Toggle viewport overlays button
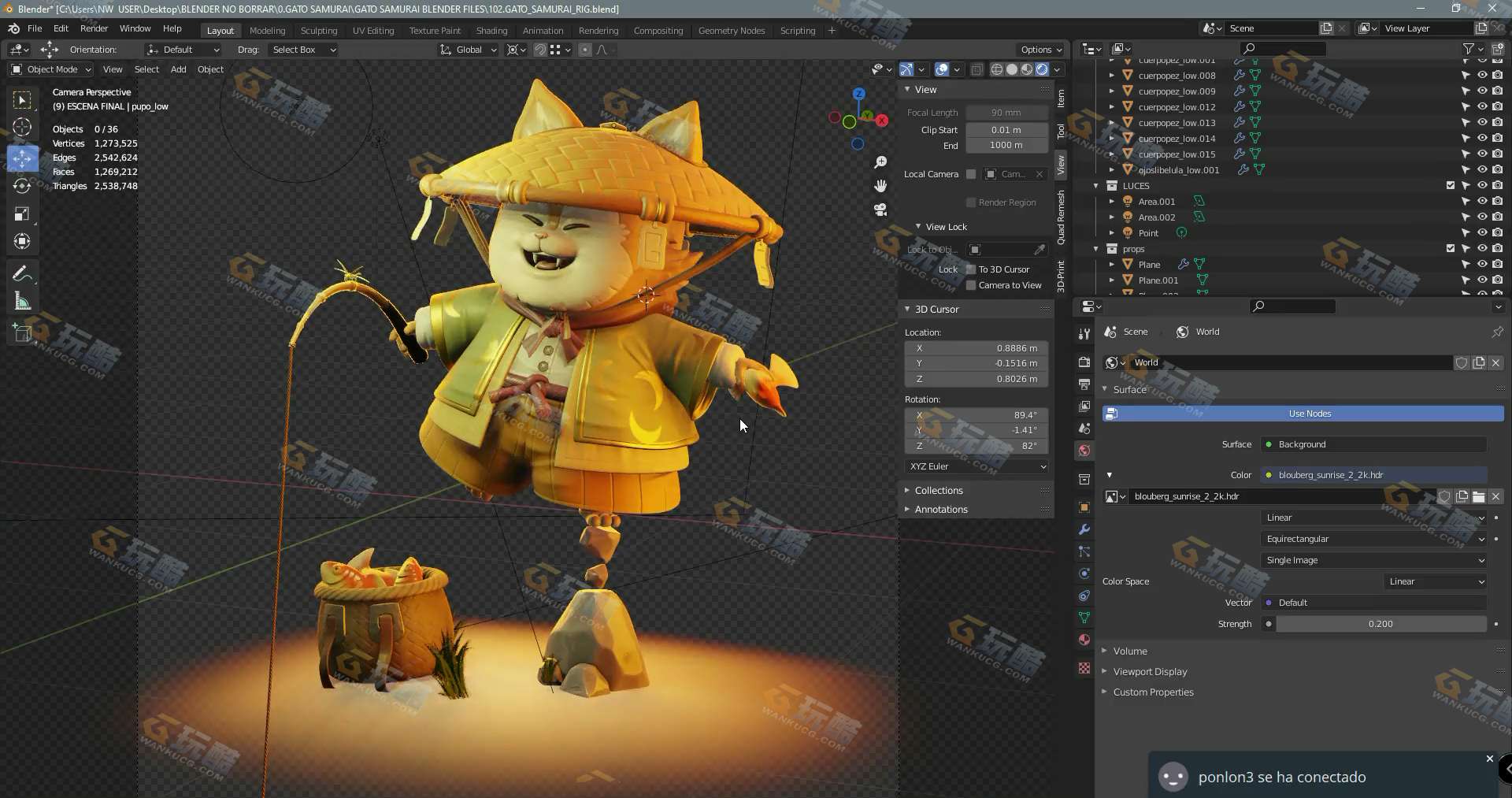 [941, 69]
